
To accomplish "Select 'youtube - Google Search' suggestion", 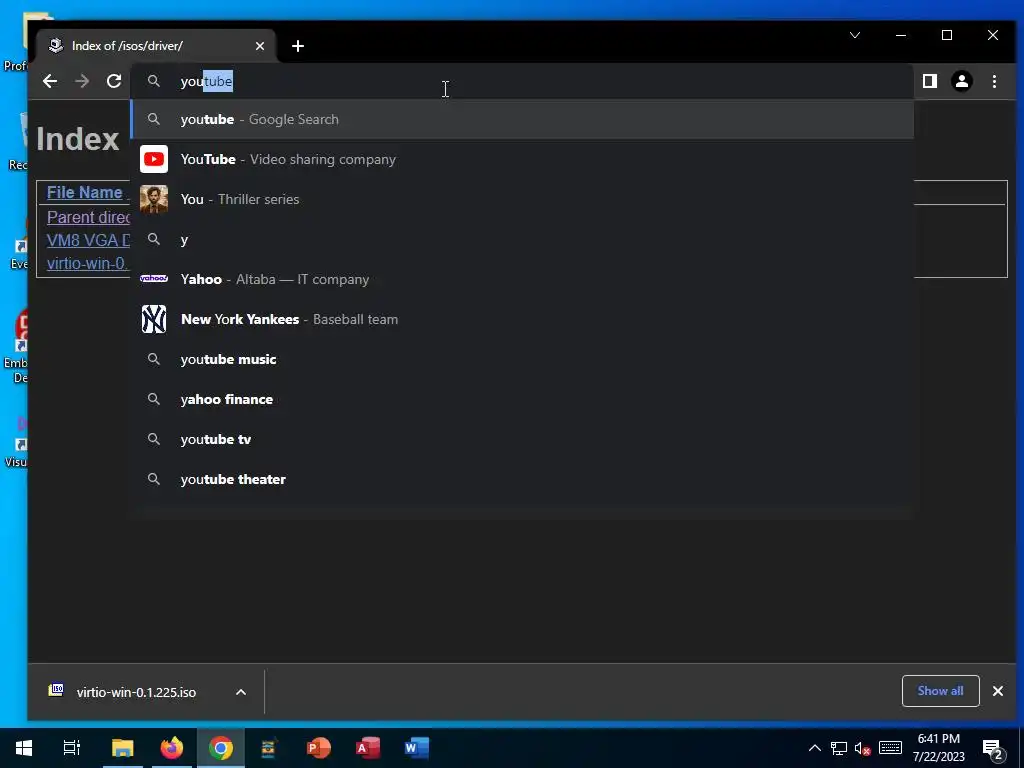I will point(522,120).
